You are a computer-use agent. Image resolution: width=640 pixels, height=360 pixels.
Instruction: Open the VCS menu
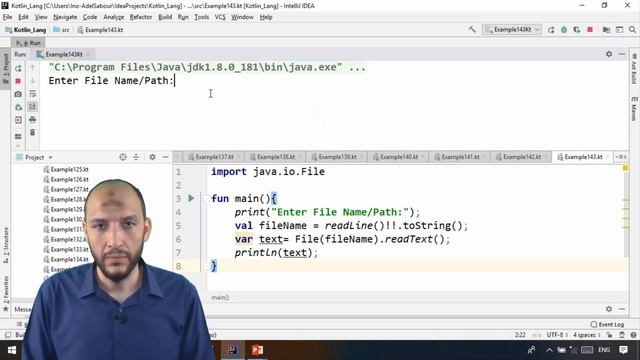(x=220, y=17)
